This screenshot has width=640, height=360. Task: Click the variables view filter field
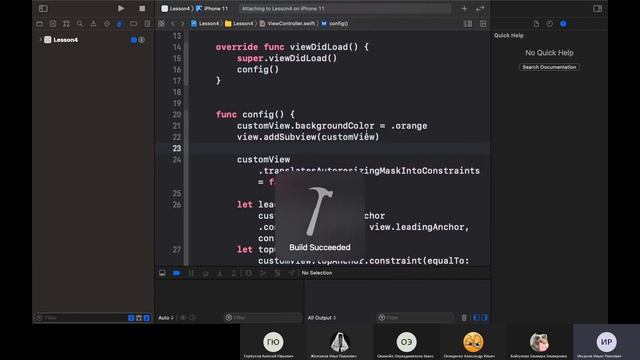[x=263, y=318]
